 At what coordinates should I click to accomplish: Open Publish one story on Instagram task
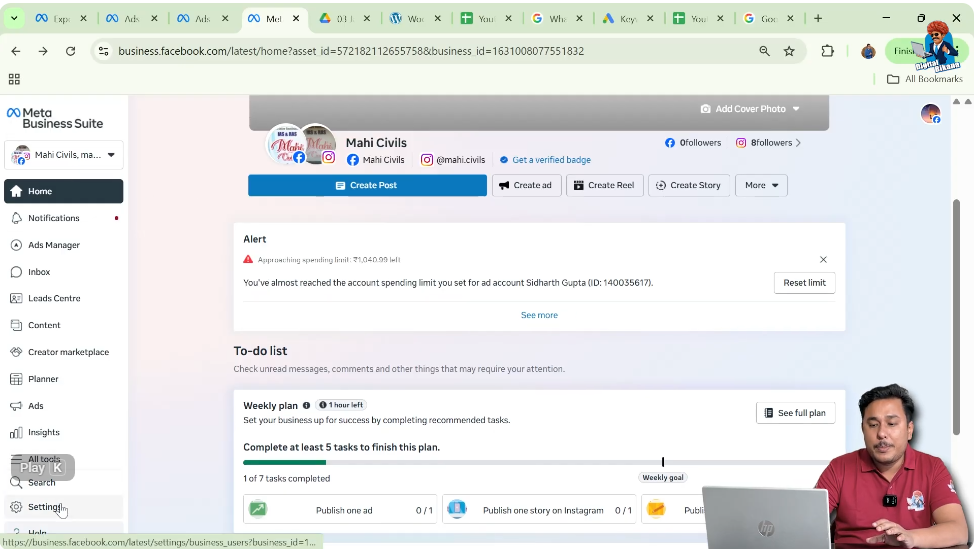539,509
